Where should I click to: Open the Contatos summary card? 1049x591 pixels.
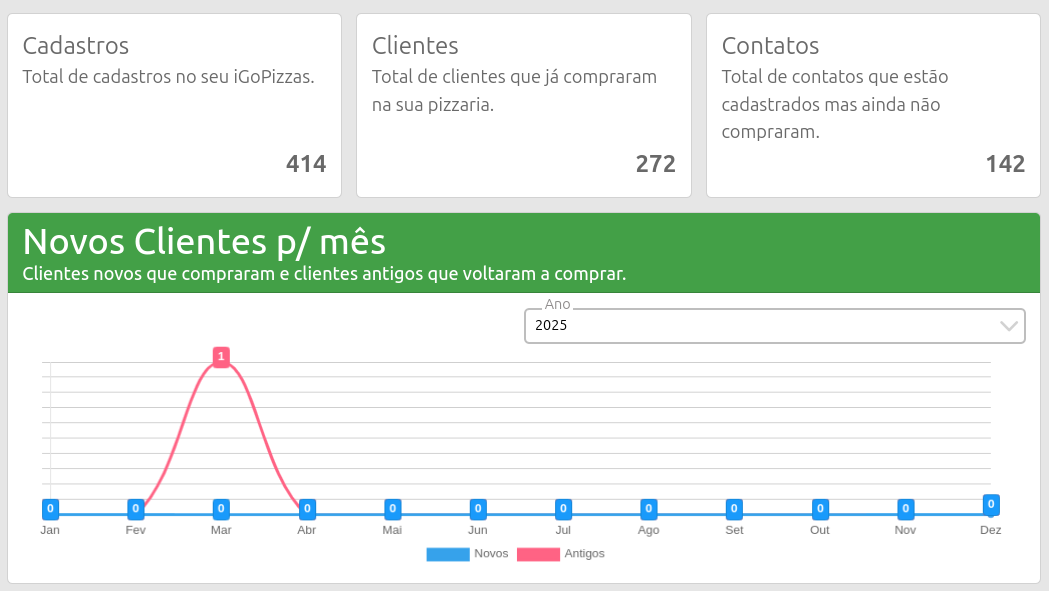click(873, 105)
